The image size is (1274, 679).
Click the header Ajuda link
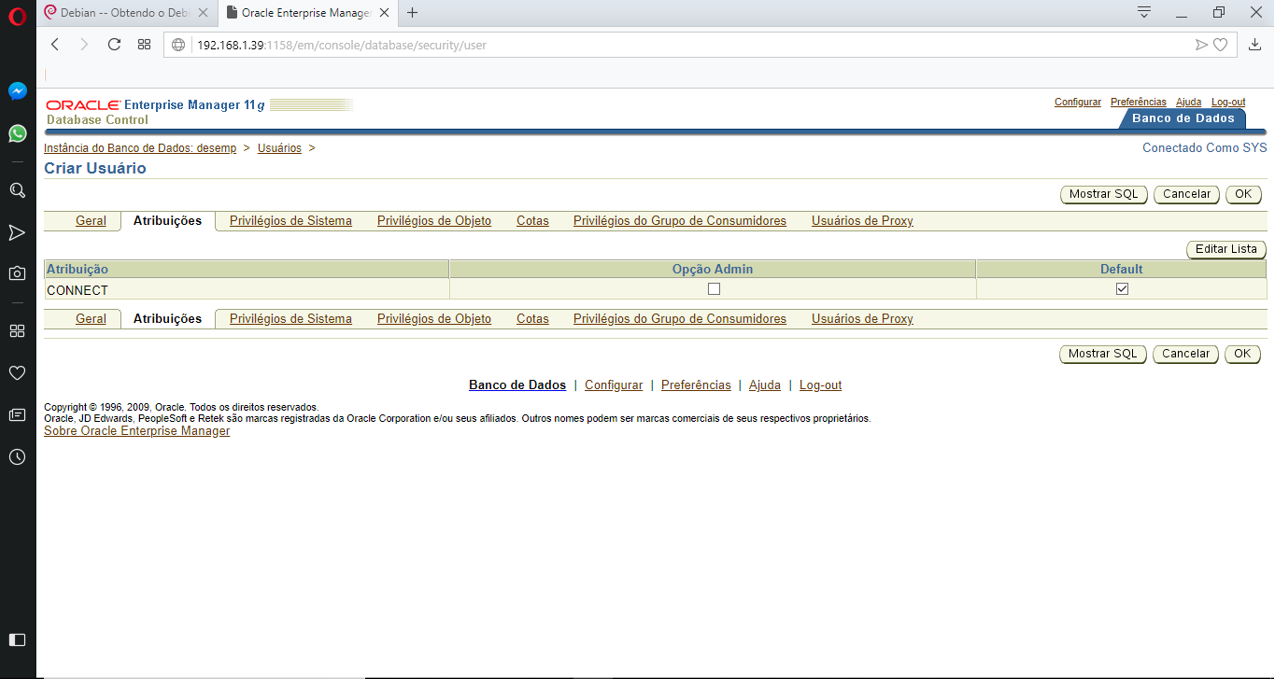pyautogui.click(x=1189, y=102)
